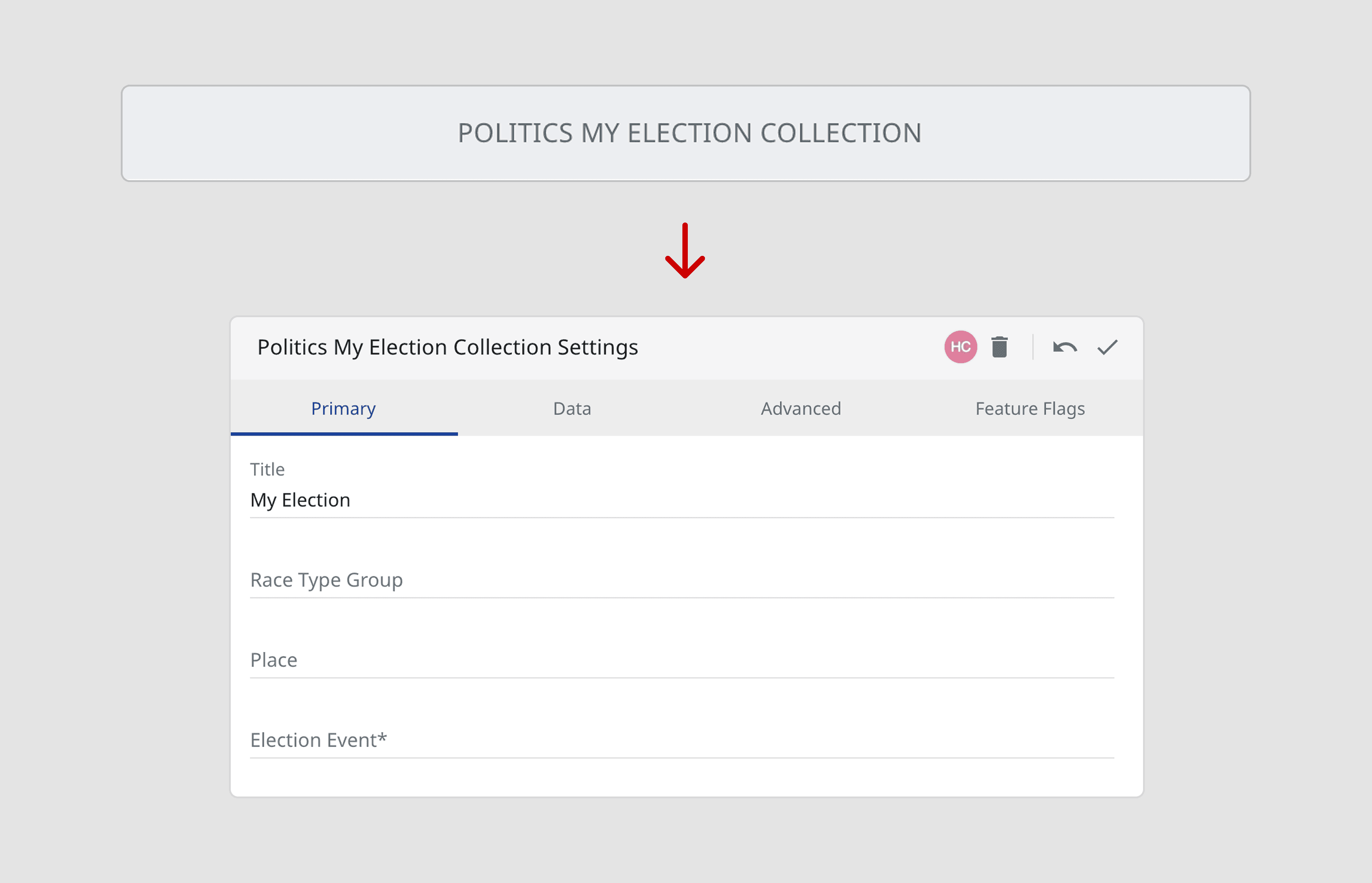This screenshot has height=883, width=1372.
Task: Select the Feature Flags tab
Action: coord(1029,408)
